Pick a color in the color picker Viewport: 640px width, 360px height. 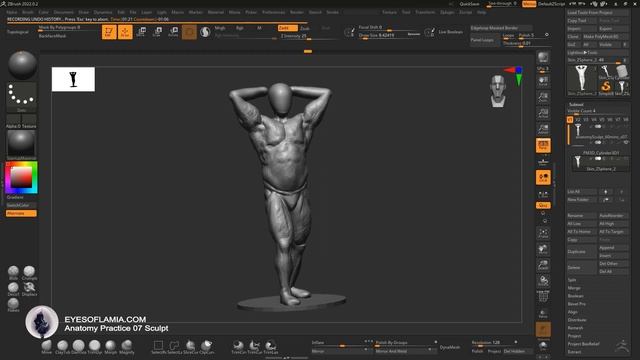[x=21, y=178]
